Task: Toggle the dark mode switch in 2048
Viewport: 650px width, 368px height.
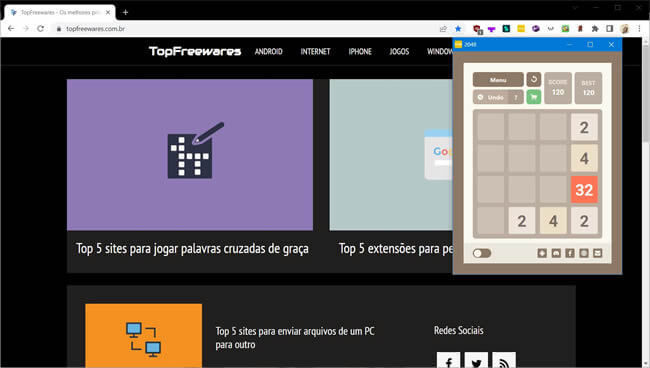Action: [482, 253]
